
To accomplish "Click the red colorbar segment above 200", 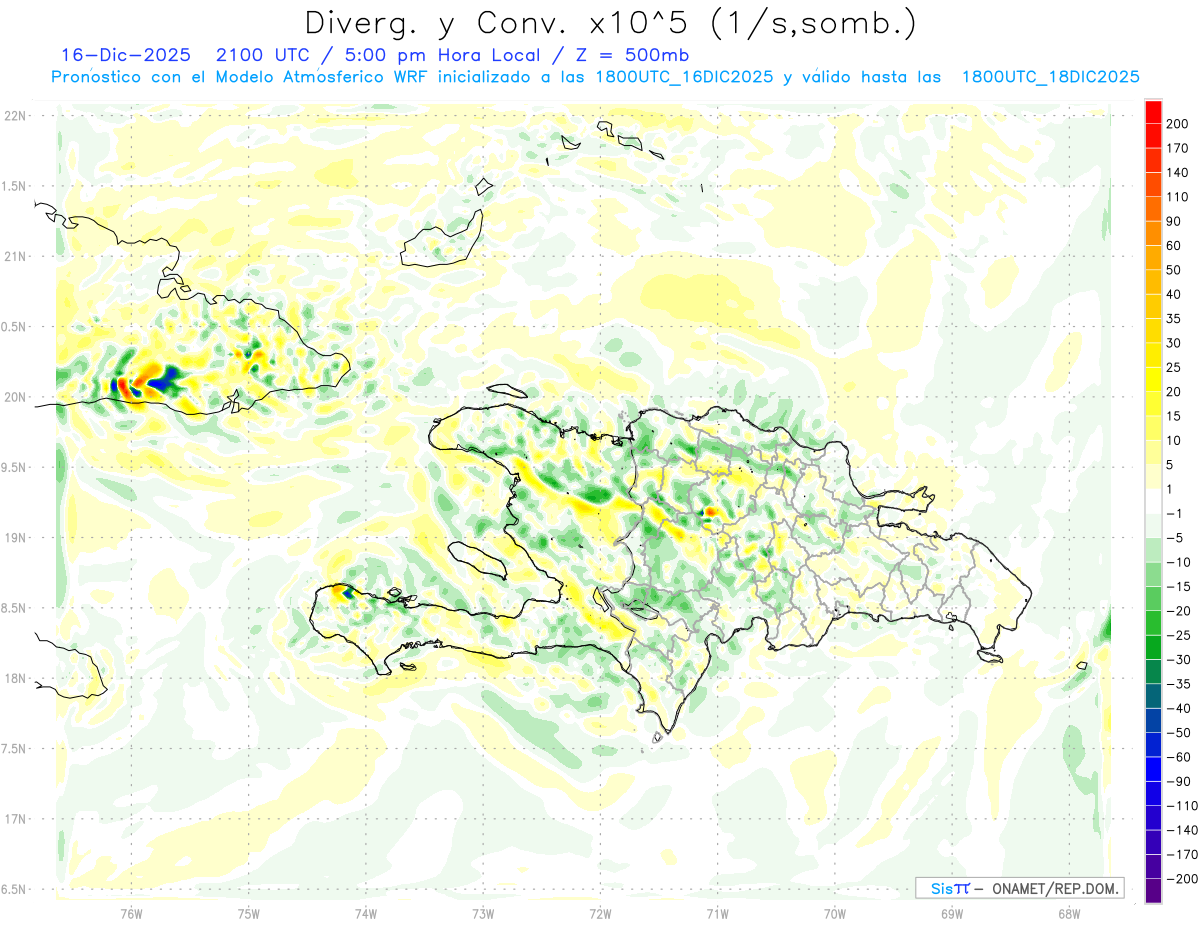I will pos(1153,112).
